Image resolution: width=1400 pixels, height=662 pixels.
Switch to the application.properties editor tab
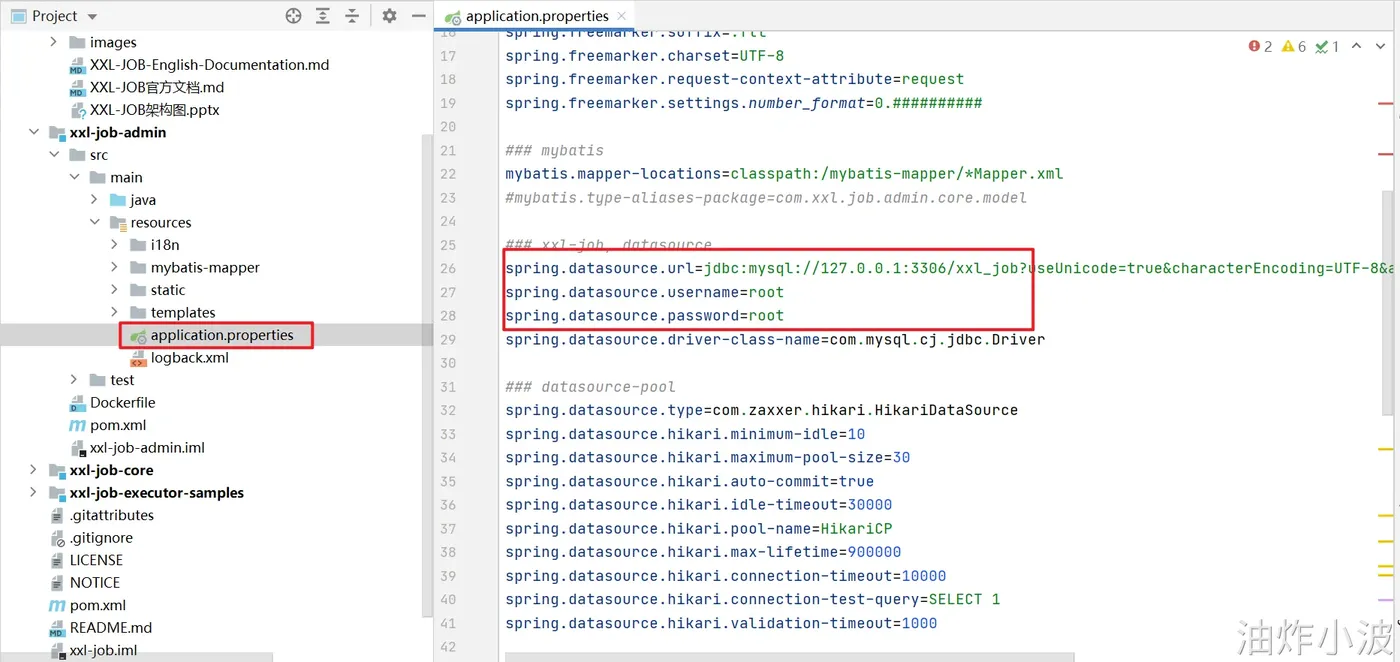point(537,16)
